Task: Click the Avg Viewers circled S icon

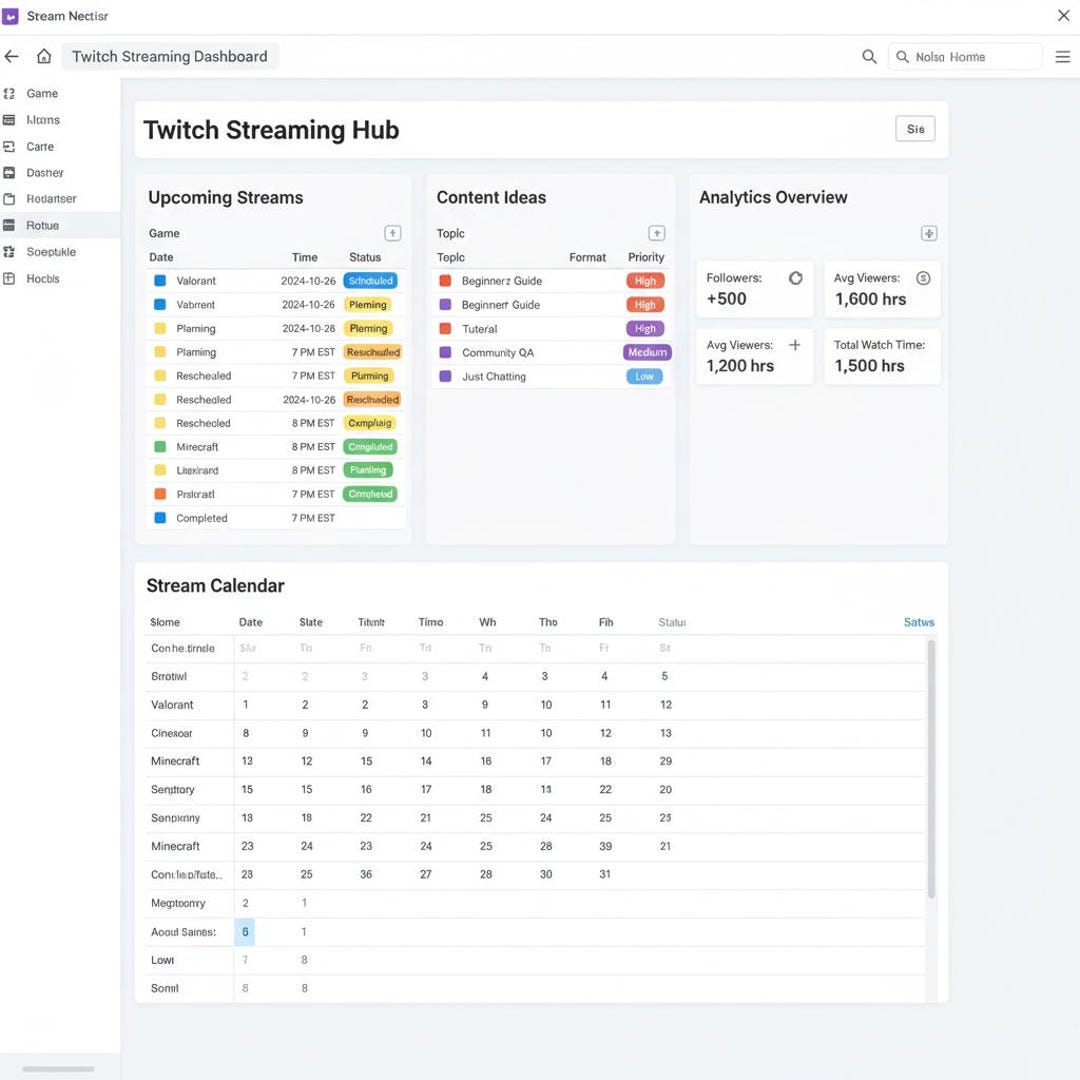Action: (x=923, y=278)
